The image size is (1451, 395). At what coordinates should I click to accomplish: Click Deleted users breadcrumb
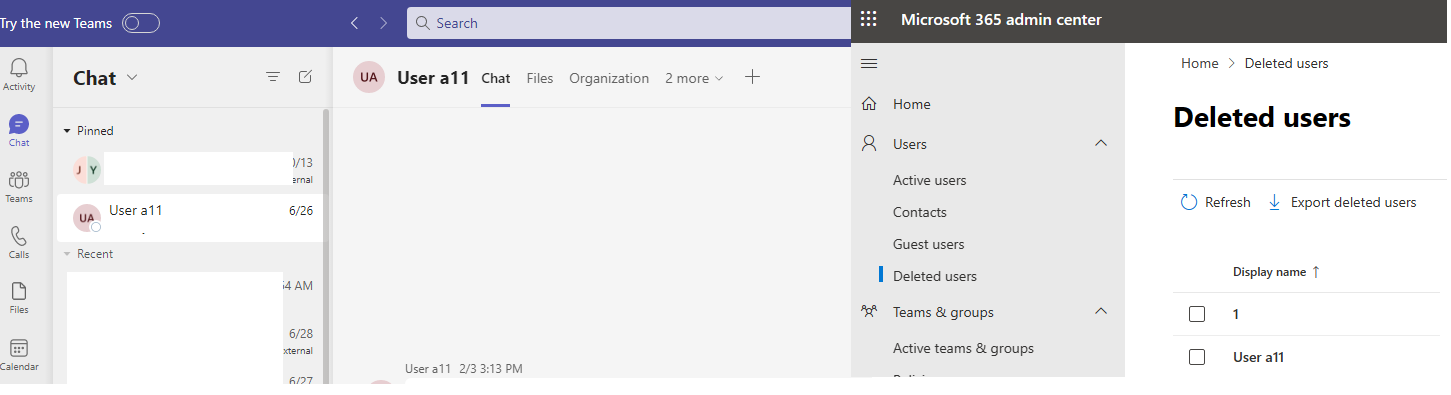point(1286,63)
